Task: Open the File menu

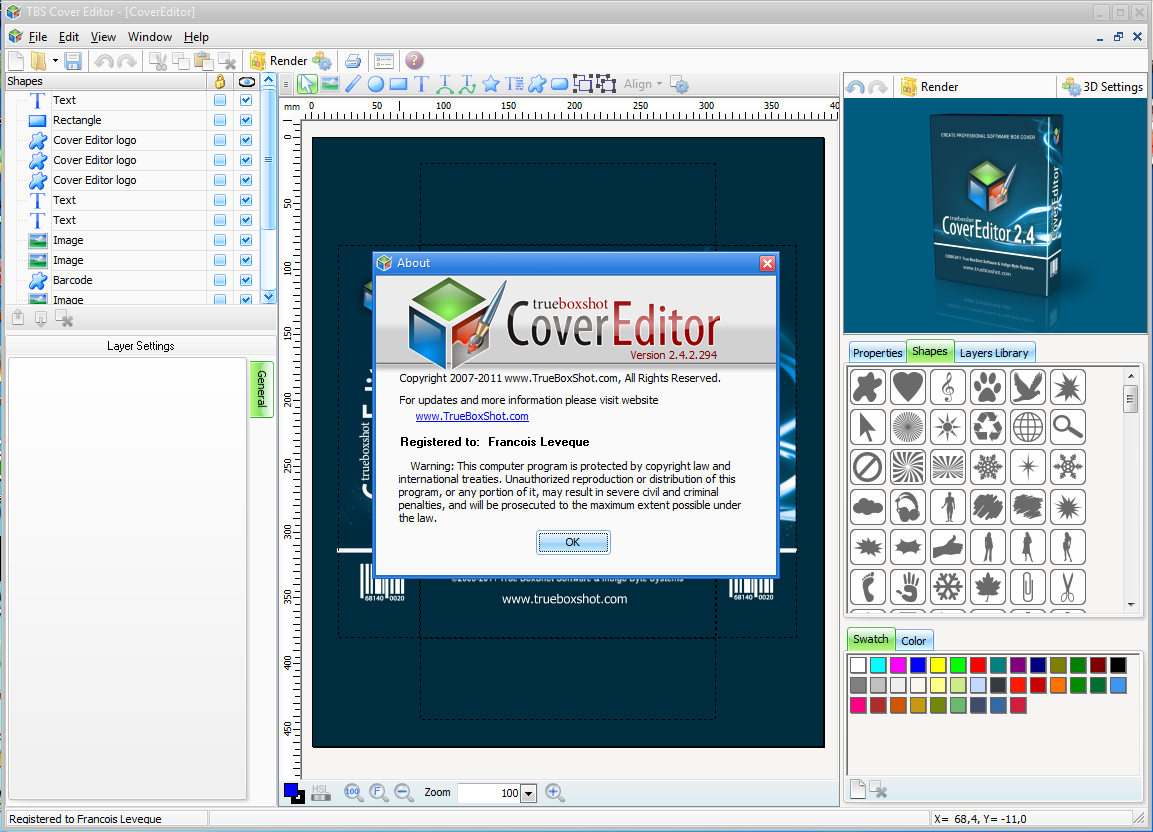Action: [38, 37]
